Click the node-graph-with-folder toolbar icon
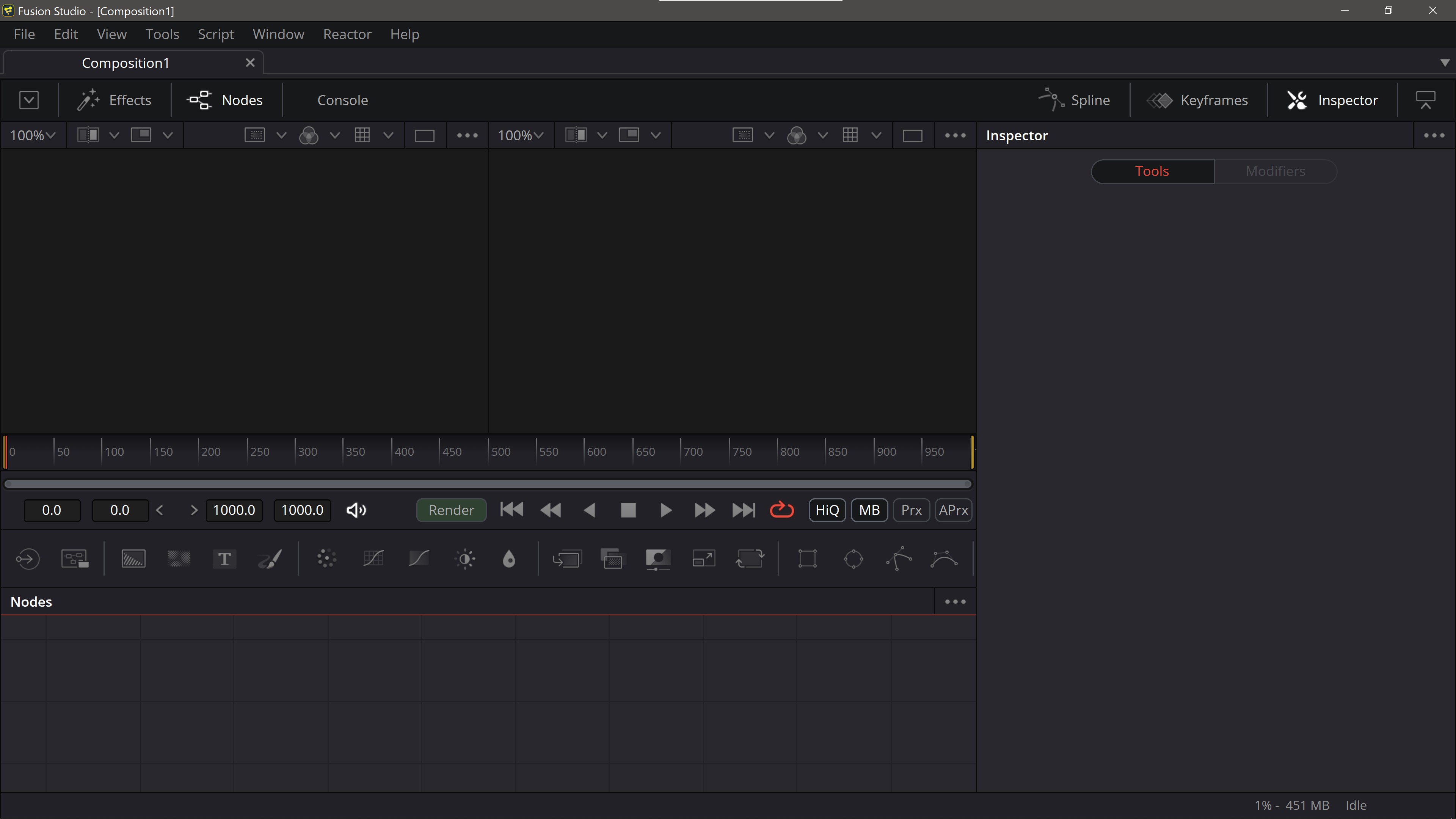 click(x=75, y=559)
